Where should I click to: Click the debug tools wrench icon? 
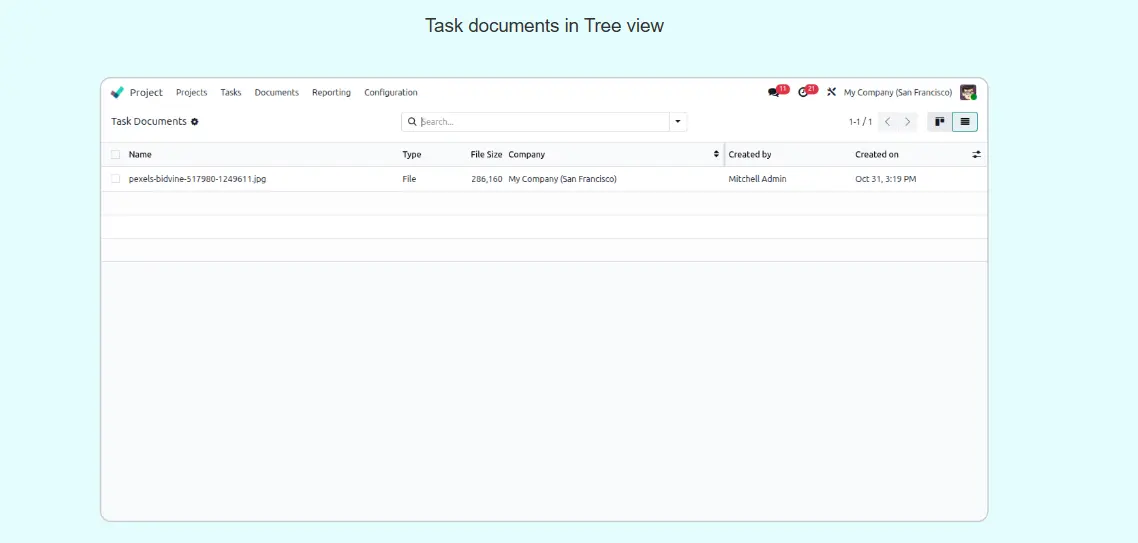point(831,92)
